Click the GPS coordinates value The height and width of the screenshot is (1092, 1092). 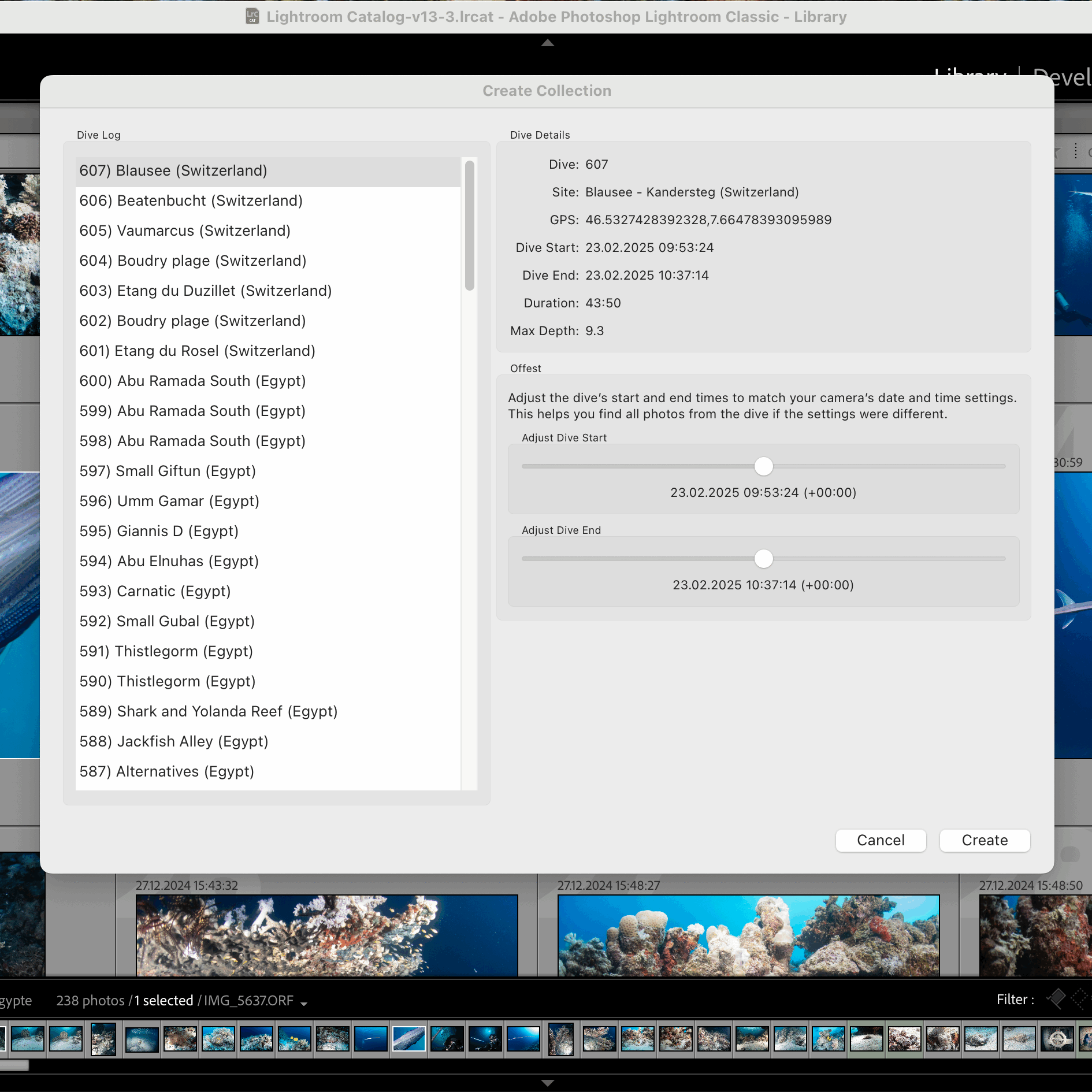click(x=708, y=220)
